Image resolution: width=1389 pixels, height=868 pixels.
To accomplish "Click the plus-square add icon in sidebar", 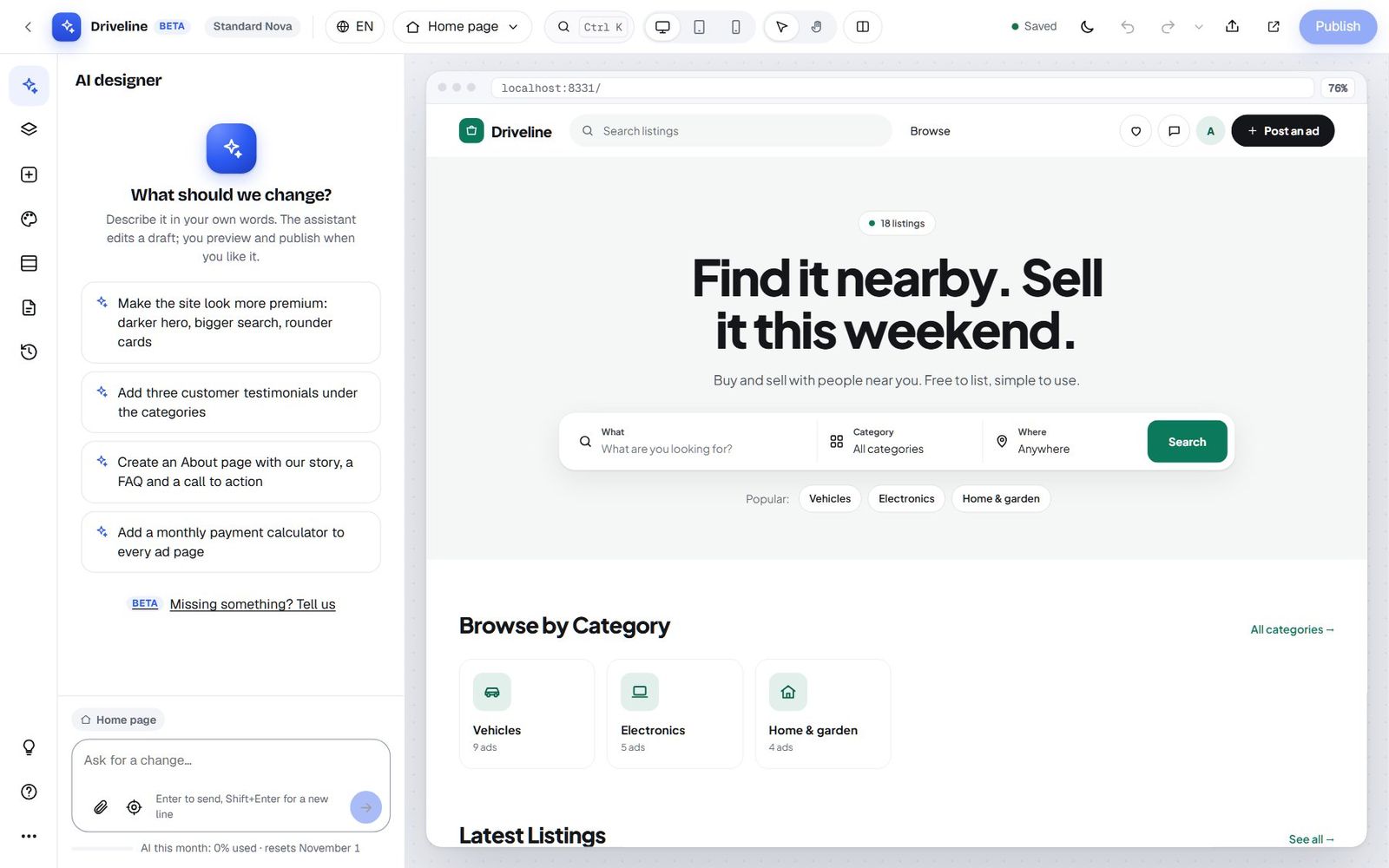I will (x=29, y=174).
